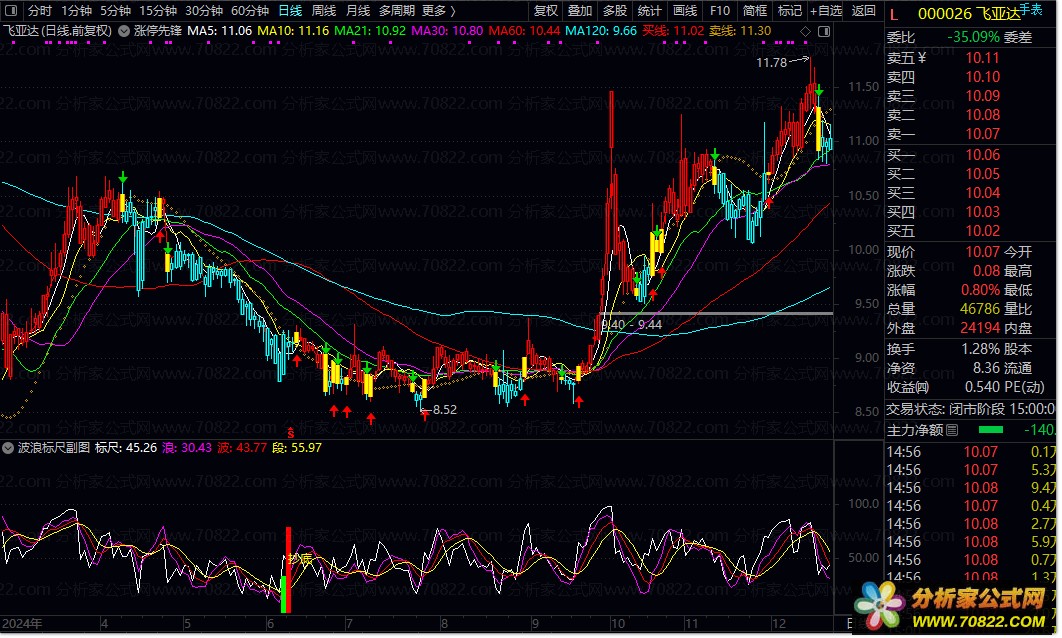Open the 统计 statistics tool
This screenshot has width=1062, height=638.
click(x=650, y=10)
